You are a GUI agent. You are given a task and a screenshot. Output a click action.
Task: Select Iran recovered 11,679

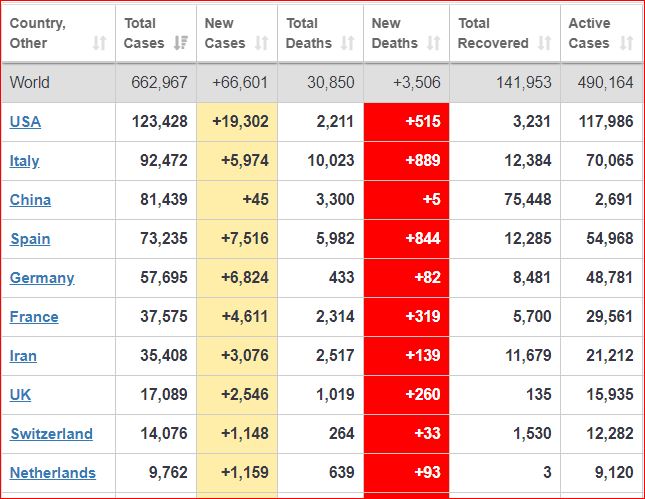pos(528,356)
